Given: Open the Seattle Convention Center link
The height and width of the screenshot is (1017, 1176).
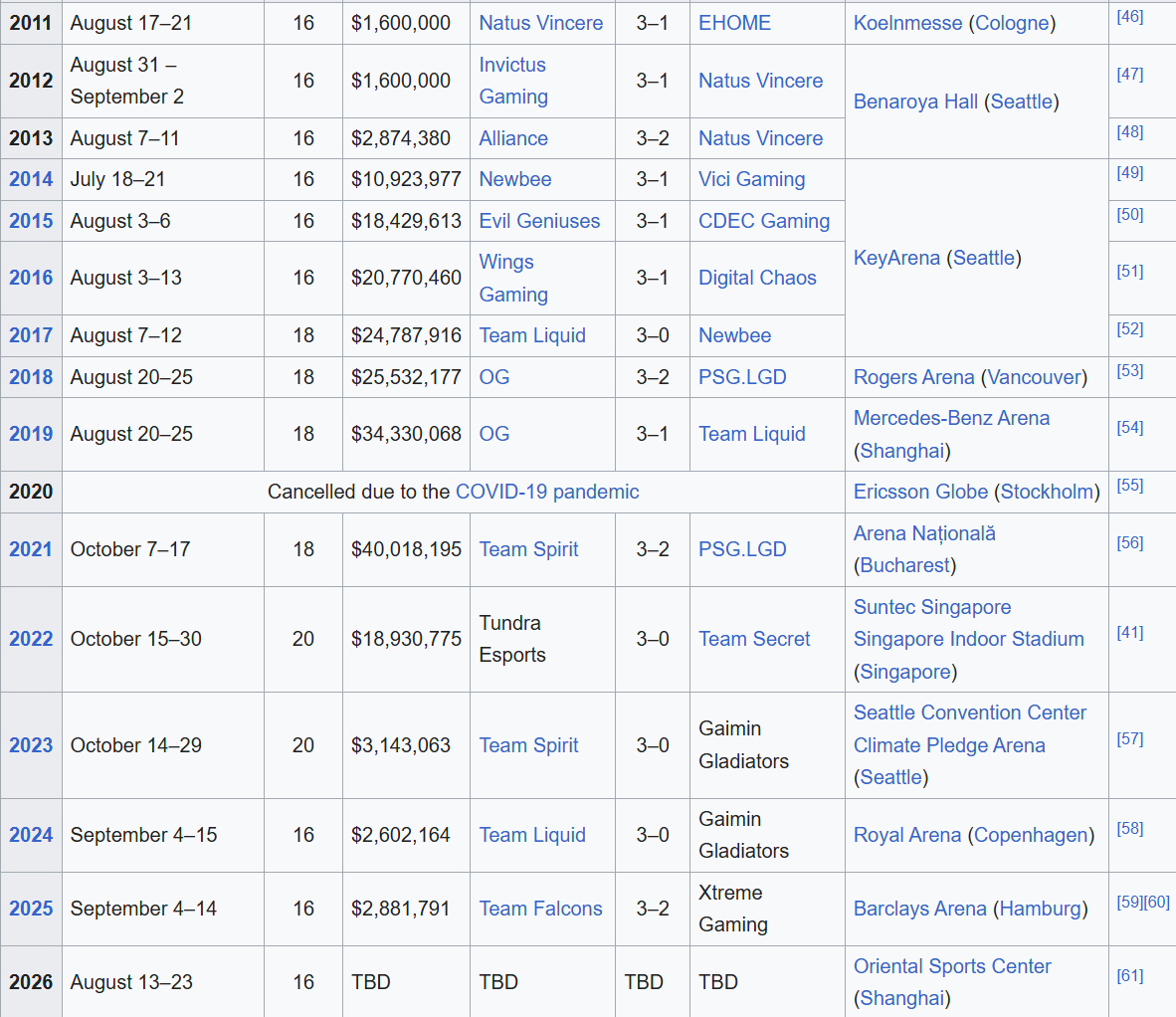Looking at the screenshot, I should click(970, 712).
